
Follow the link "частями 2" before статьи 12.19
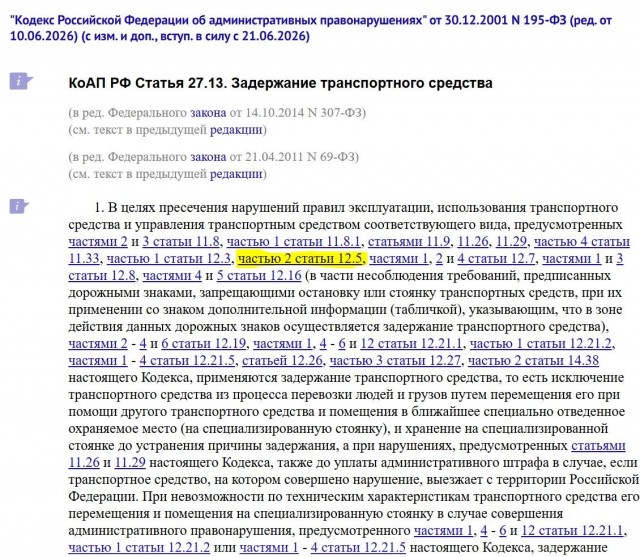coord(98,344)
